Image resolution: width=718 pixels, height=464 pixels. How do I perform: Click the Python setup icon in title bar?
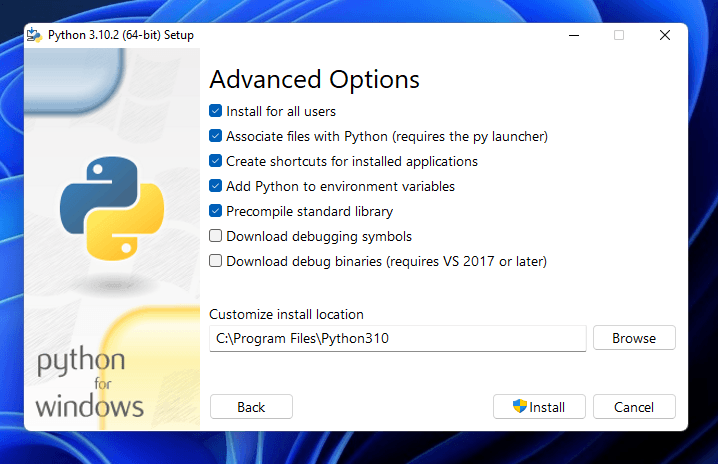(x=34, y=35)
